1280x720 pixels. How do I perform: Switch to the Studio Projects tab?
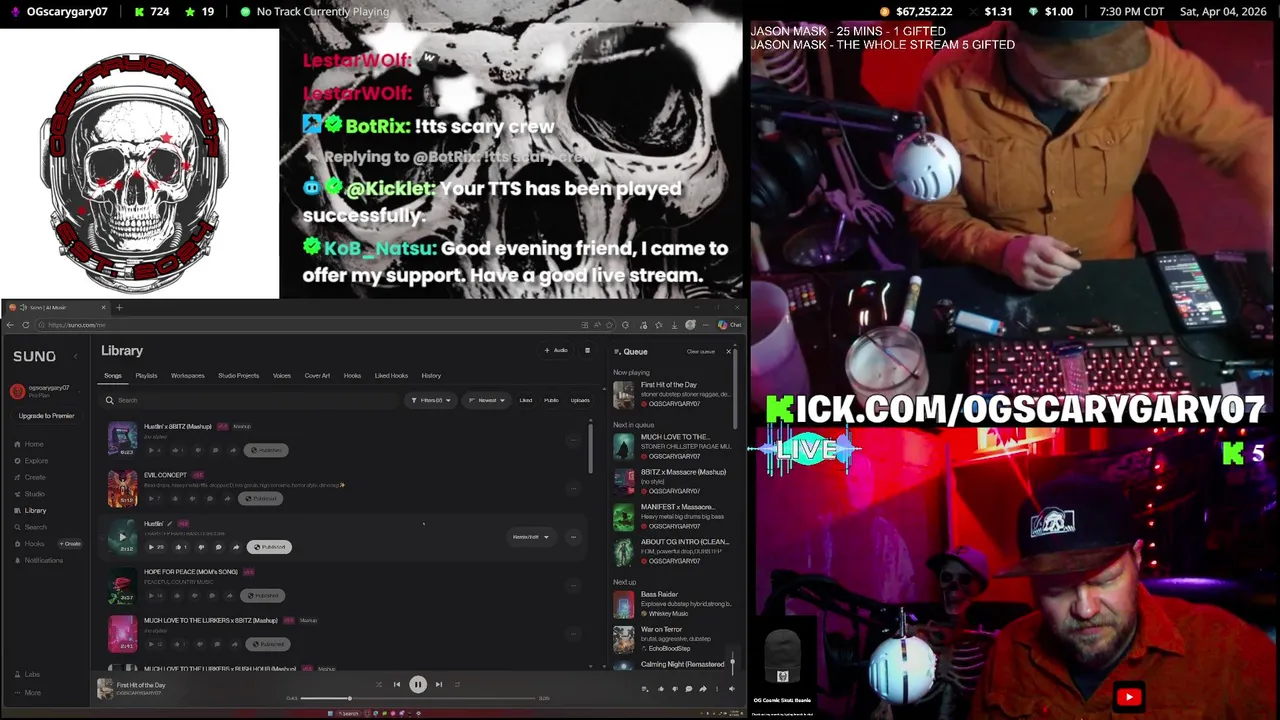pyautogui.click(x=238, y=376)
